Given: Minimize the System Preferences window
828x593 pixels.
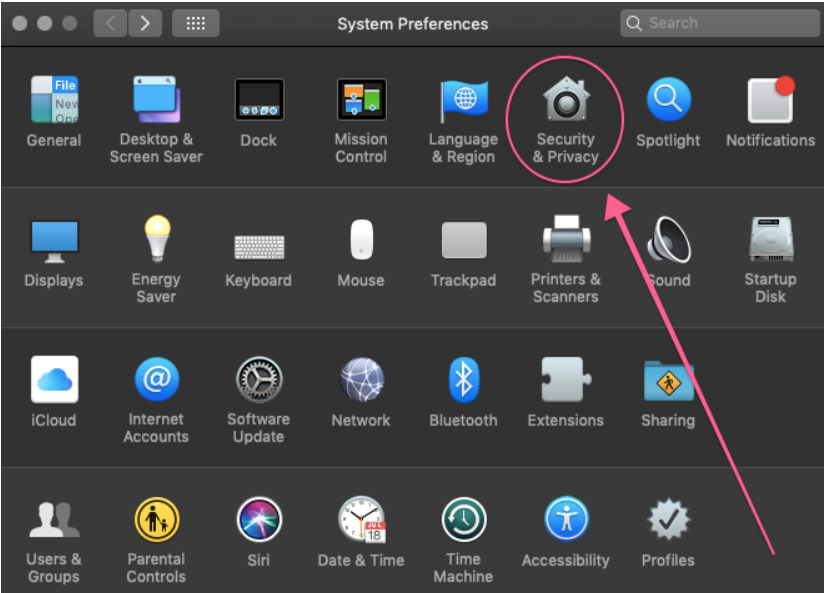Looking at the screenshot, I should 45,23.
